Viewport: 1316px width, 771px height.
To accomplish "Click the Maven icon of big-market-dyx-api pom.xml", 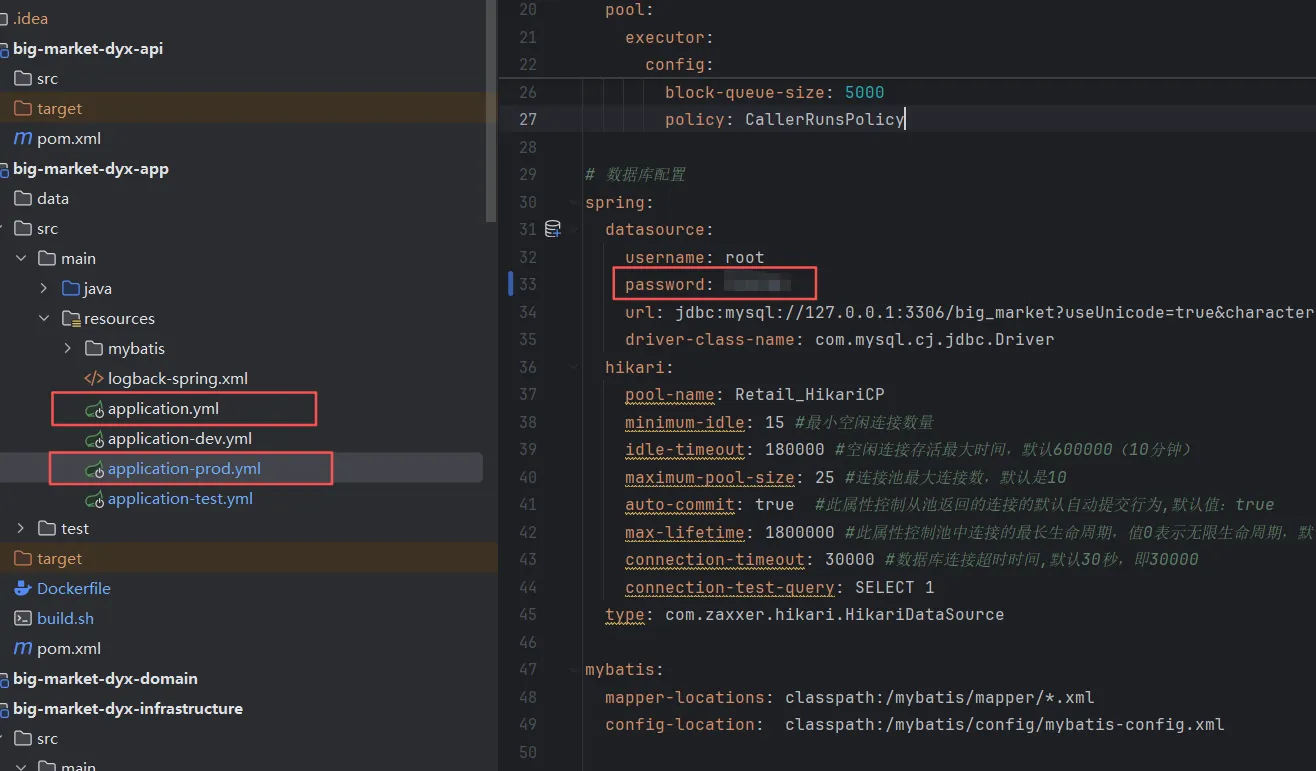I will coord(22,138).
